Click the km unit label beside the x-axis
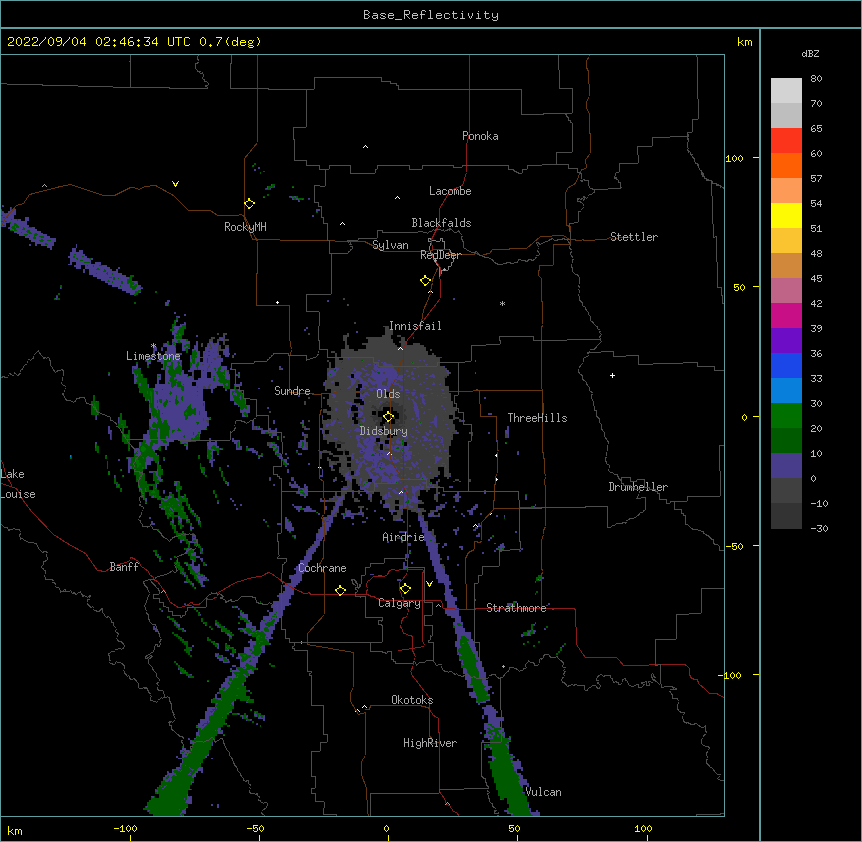 (x=15, y=830)
